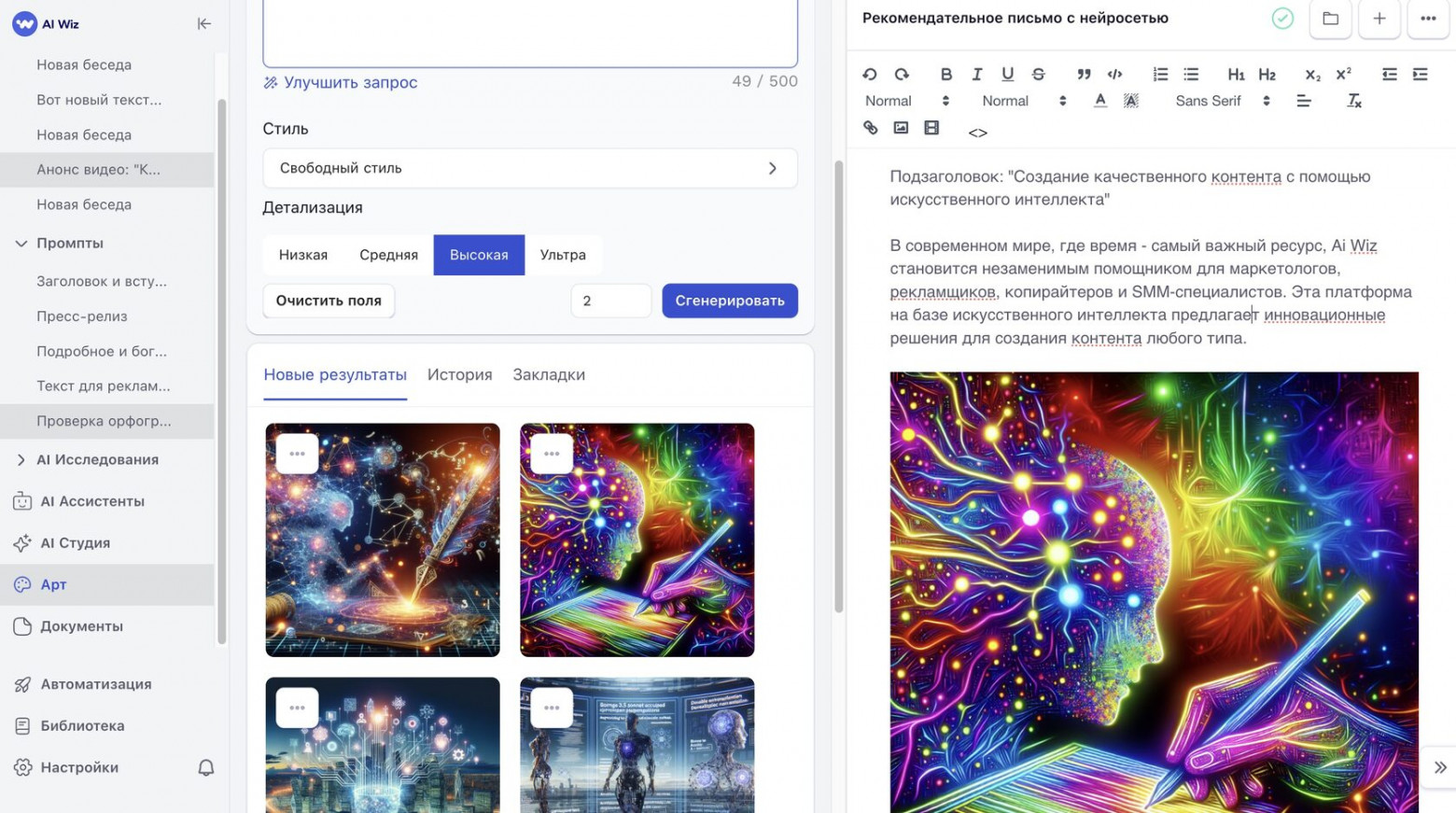Apply H1 heading formatting
Image resolution: width=1456 pixels, height=813 pixels.
(1236, 74)
